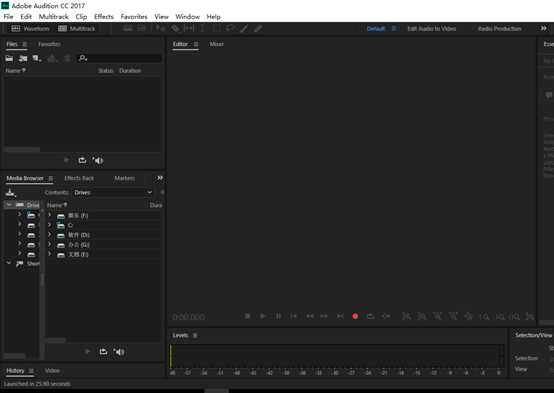The height and width of the screenshot is (393, 554).
Task: Expand the (D:) drive in contents list
Action: 50,234
